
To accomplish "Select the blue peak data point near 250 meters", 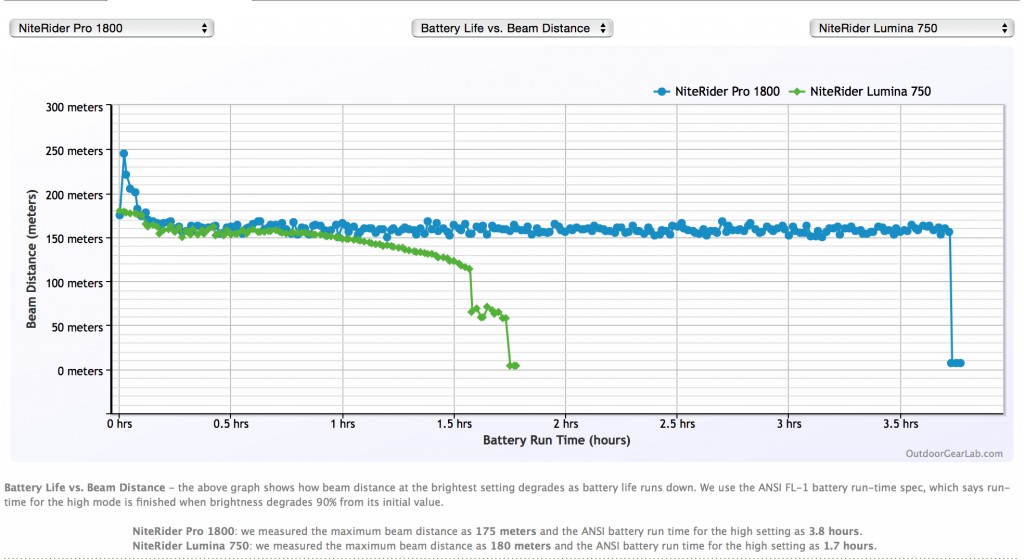I will pyautogui.click(x=123, y=154).
